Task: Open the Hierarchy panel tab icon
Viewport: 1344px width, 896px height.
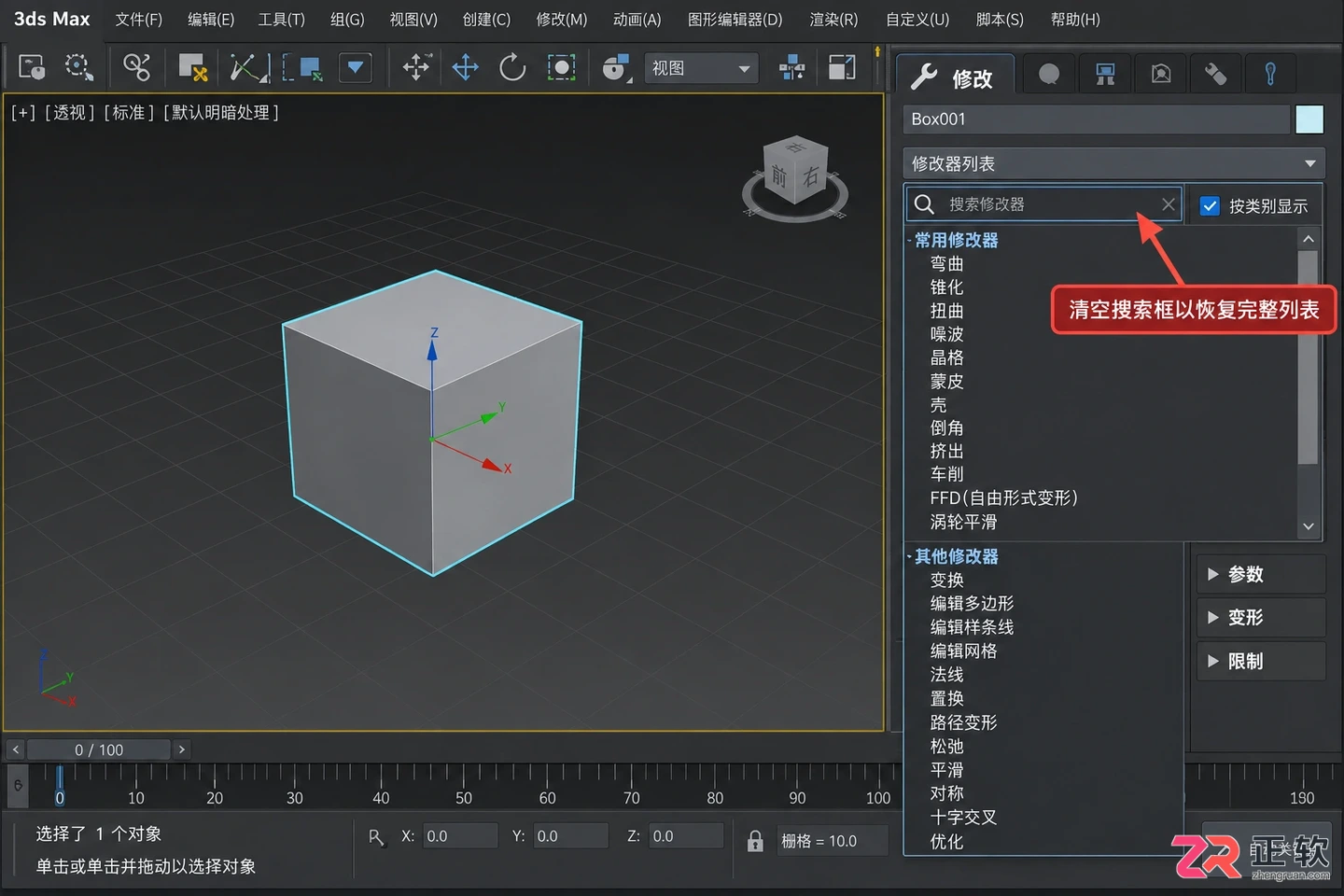Action: (x=1105, y=74)
